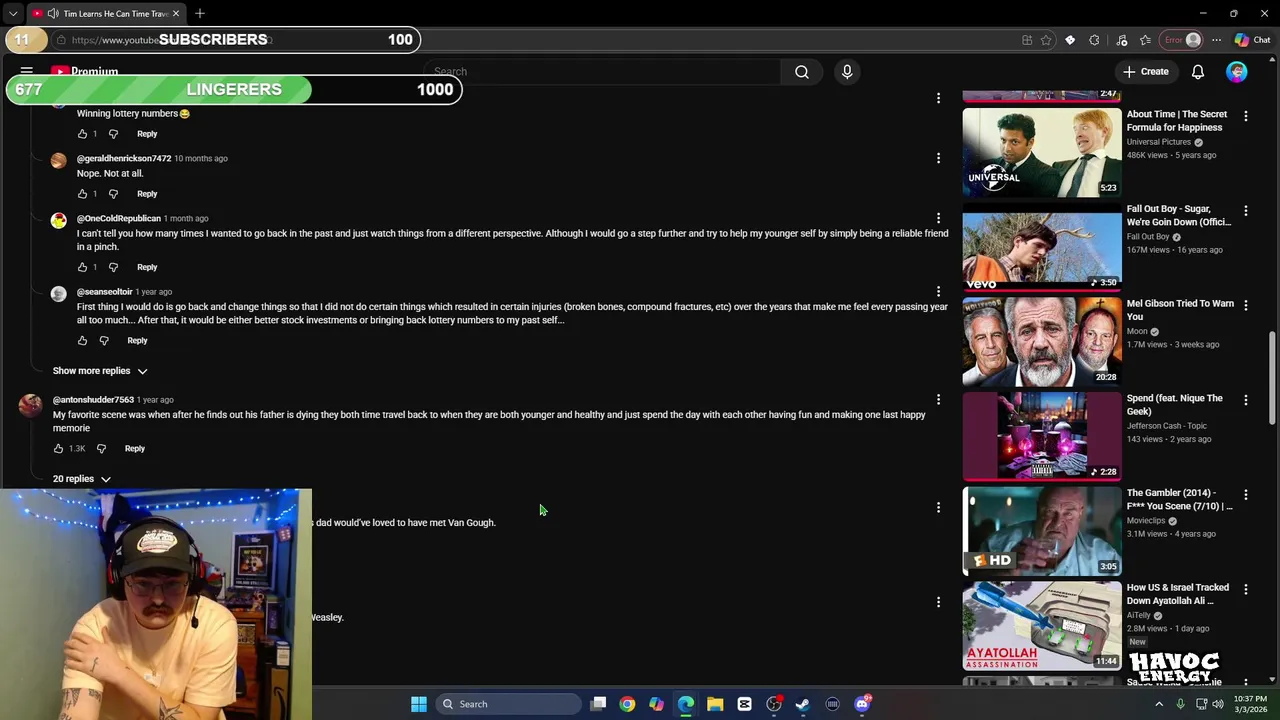Click the YouTube Create button

pos(1145,72)
